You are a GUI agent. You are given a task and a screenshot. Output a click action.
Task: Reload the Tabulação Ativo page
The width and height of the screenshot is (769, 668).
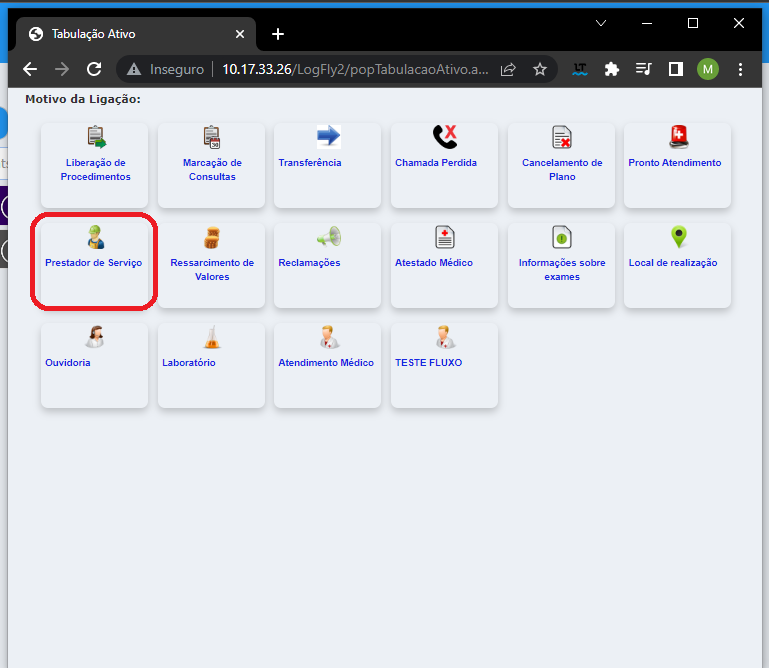click(x=94, y=69)
